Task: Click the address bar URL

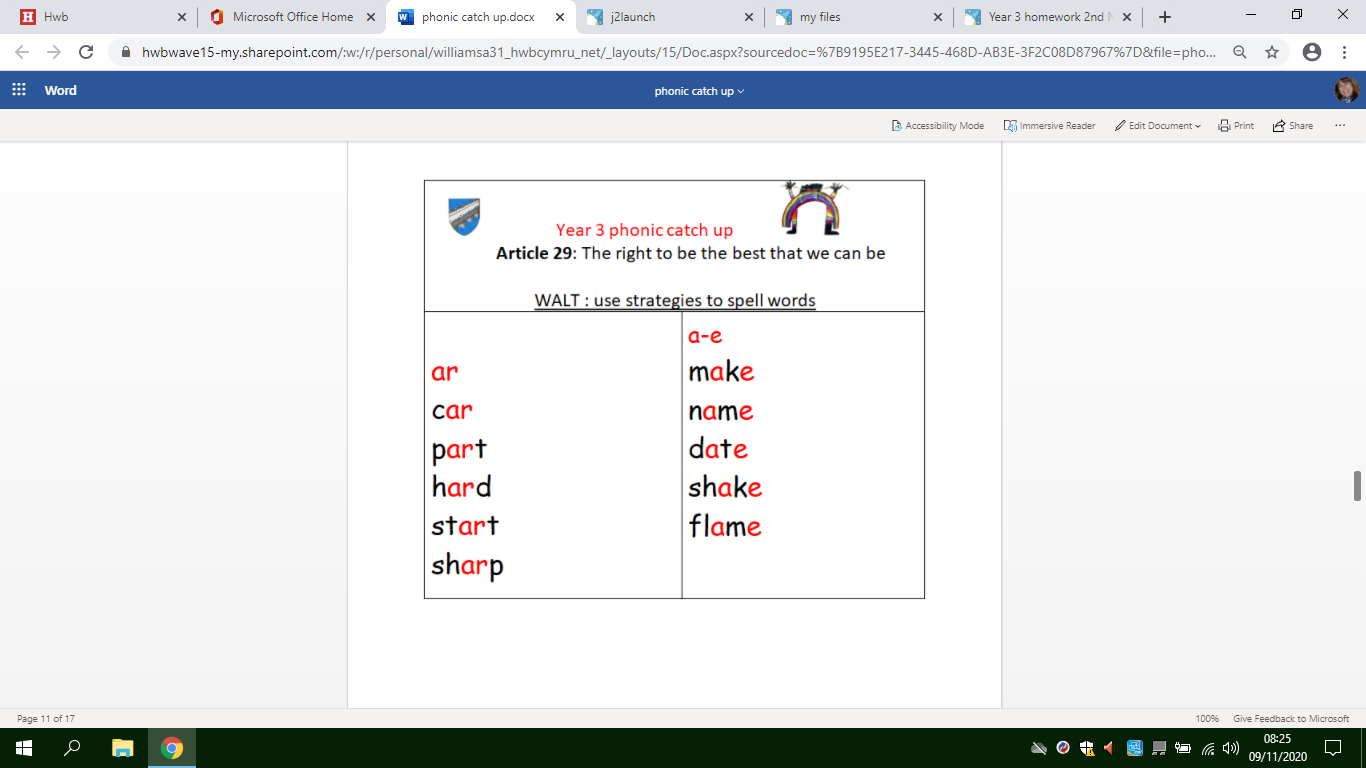Action: coord(679,52)
